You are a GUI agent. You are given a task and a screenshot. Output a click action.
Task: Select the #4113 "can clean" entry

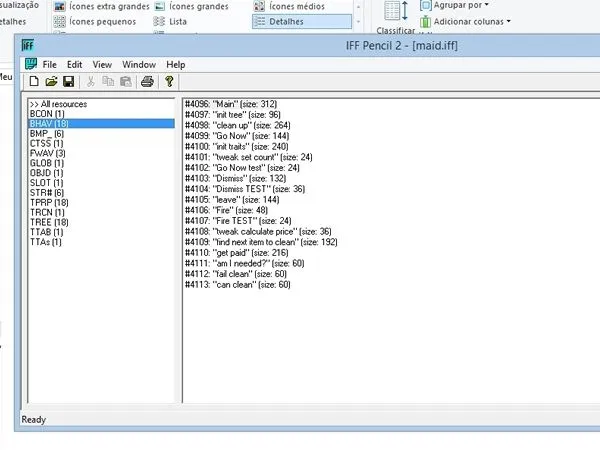[x=238, y=285]
